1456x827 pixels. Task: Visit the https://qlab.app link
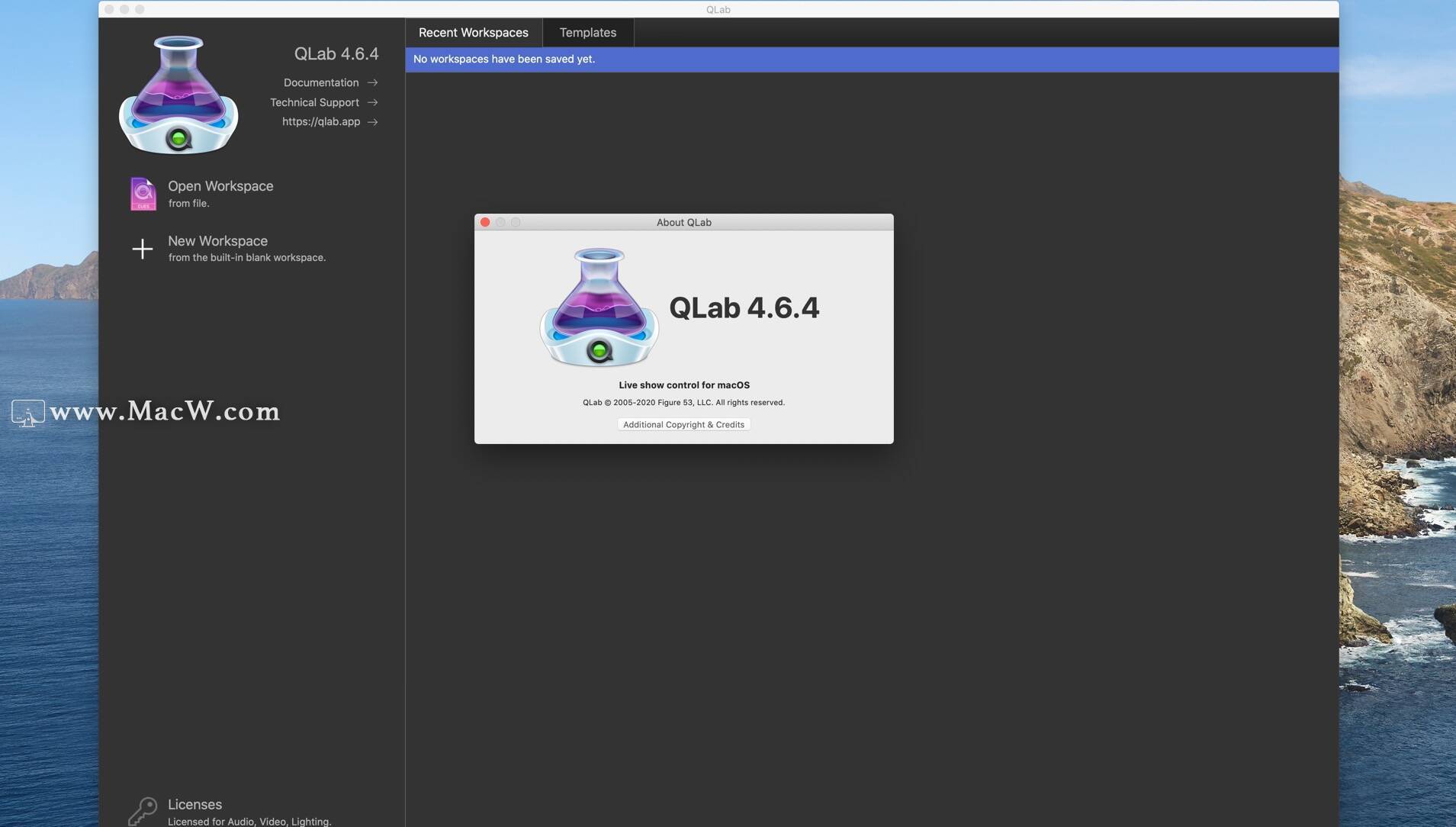(x=321, y=122)
